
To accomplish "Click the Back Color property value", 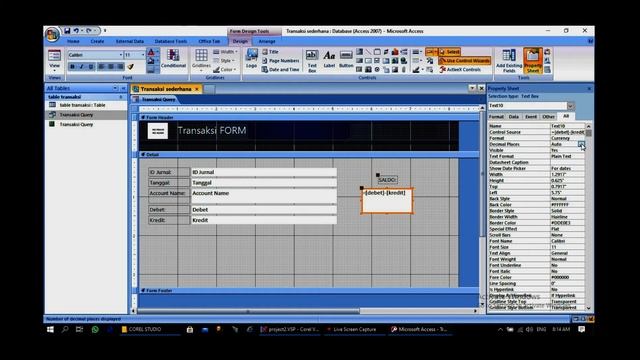I will [x=567, y=205].
